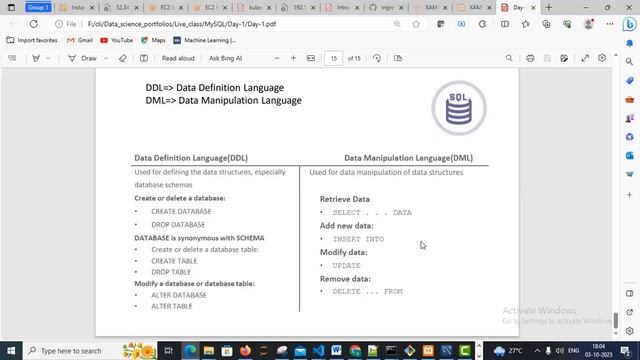Activate the Draw tool
Screen dimensions: 640x360
83,58
